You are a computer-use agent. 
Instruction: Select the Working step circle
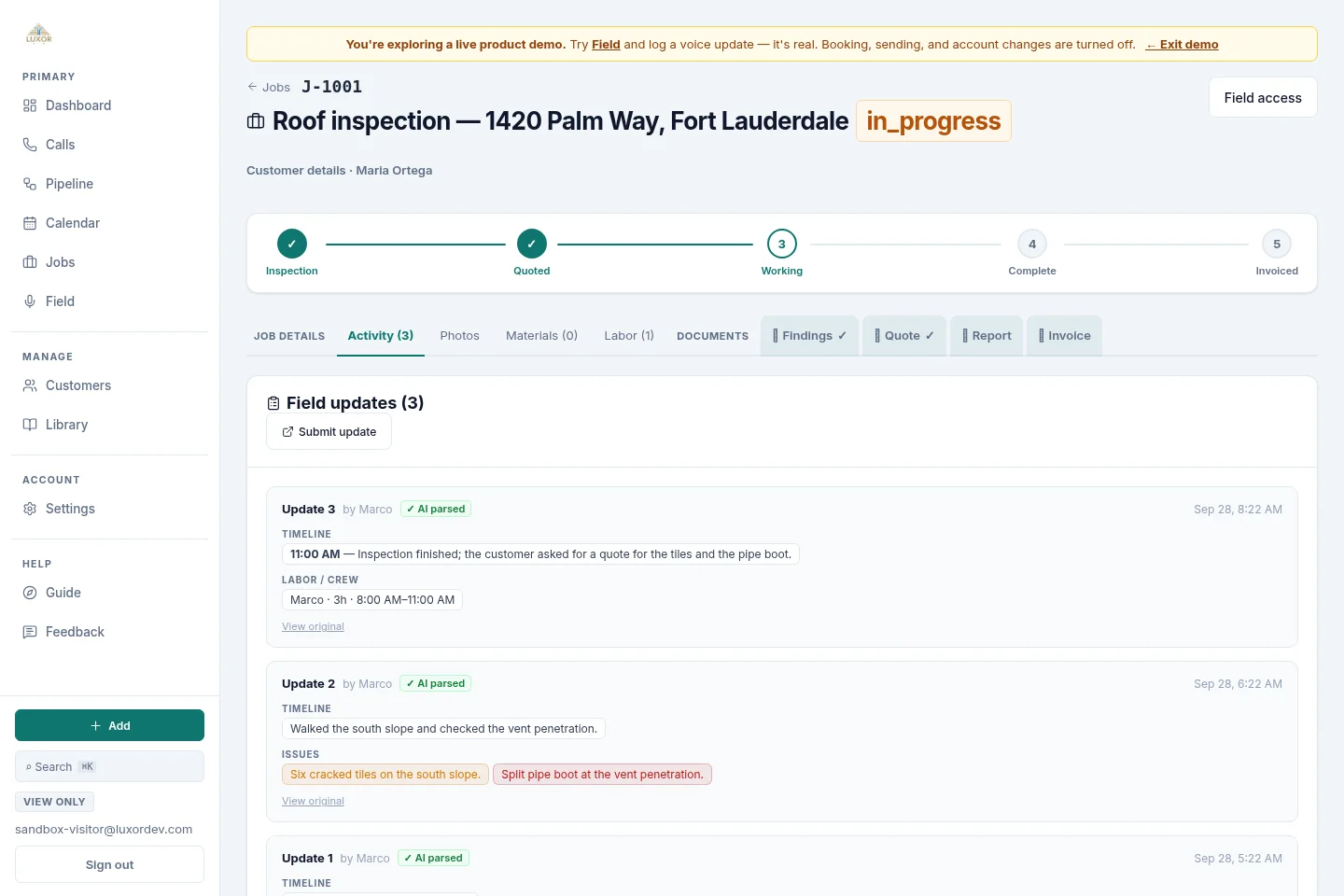782,244
